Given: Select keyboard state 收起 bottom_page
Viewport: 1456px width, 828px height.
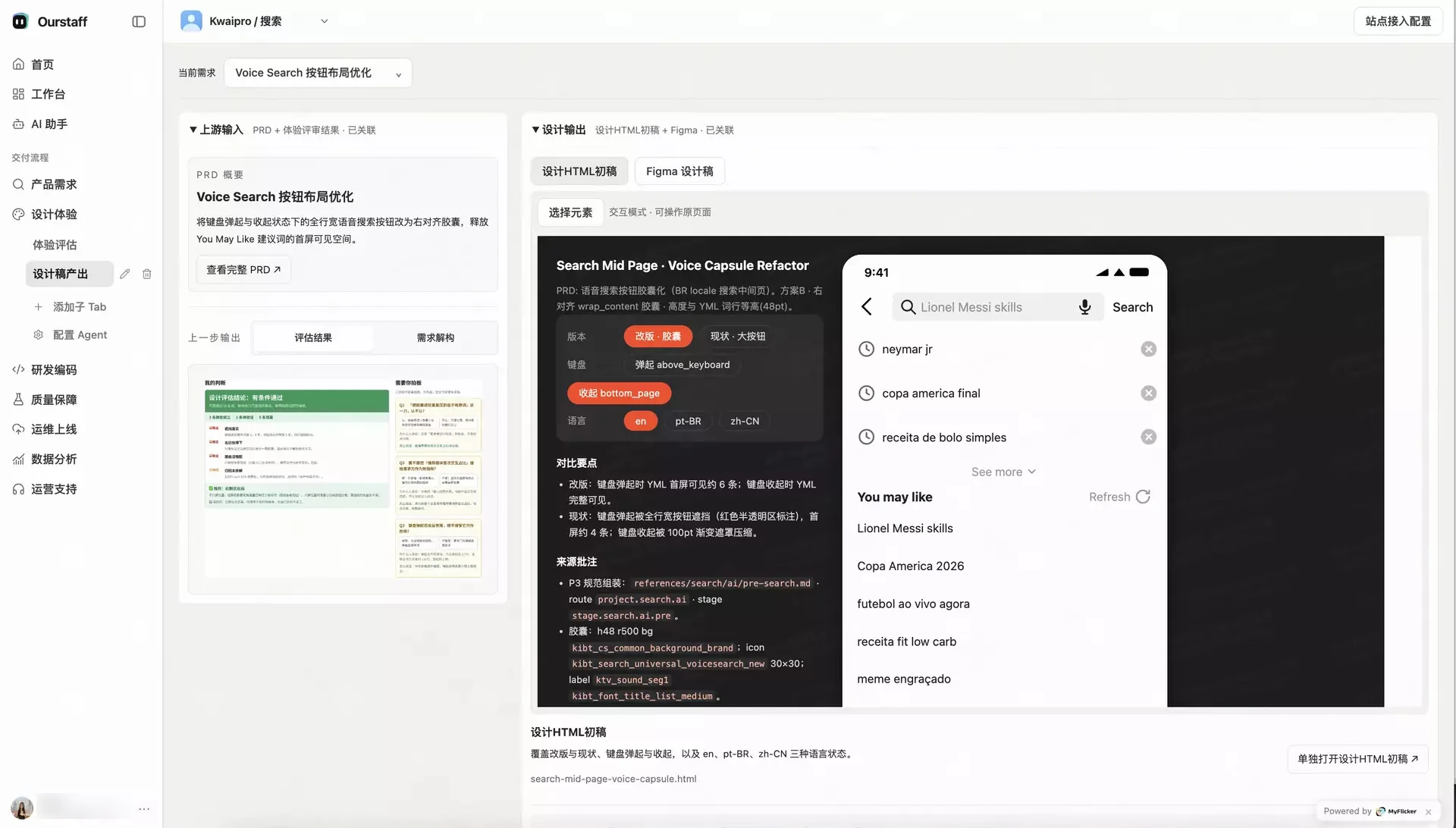Looking at the screenshot, I should click(619, 393).
